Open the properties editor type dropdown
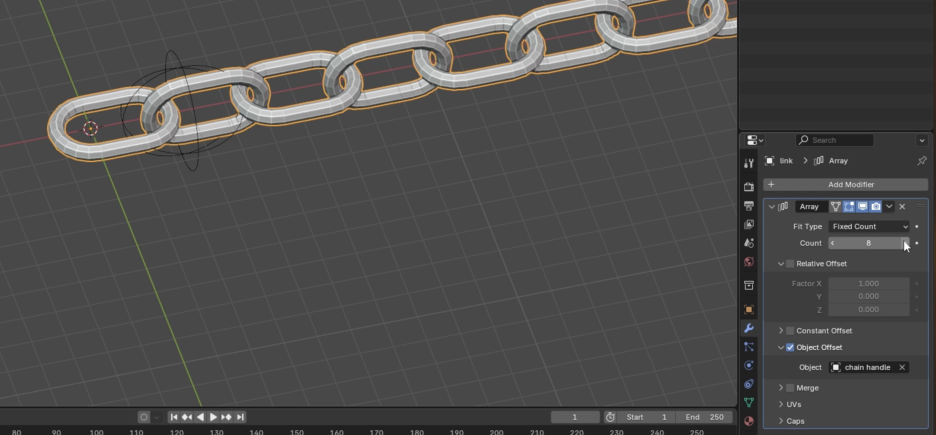Image resolution: width=936 pixels, height=435 pixels. 755,140
